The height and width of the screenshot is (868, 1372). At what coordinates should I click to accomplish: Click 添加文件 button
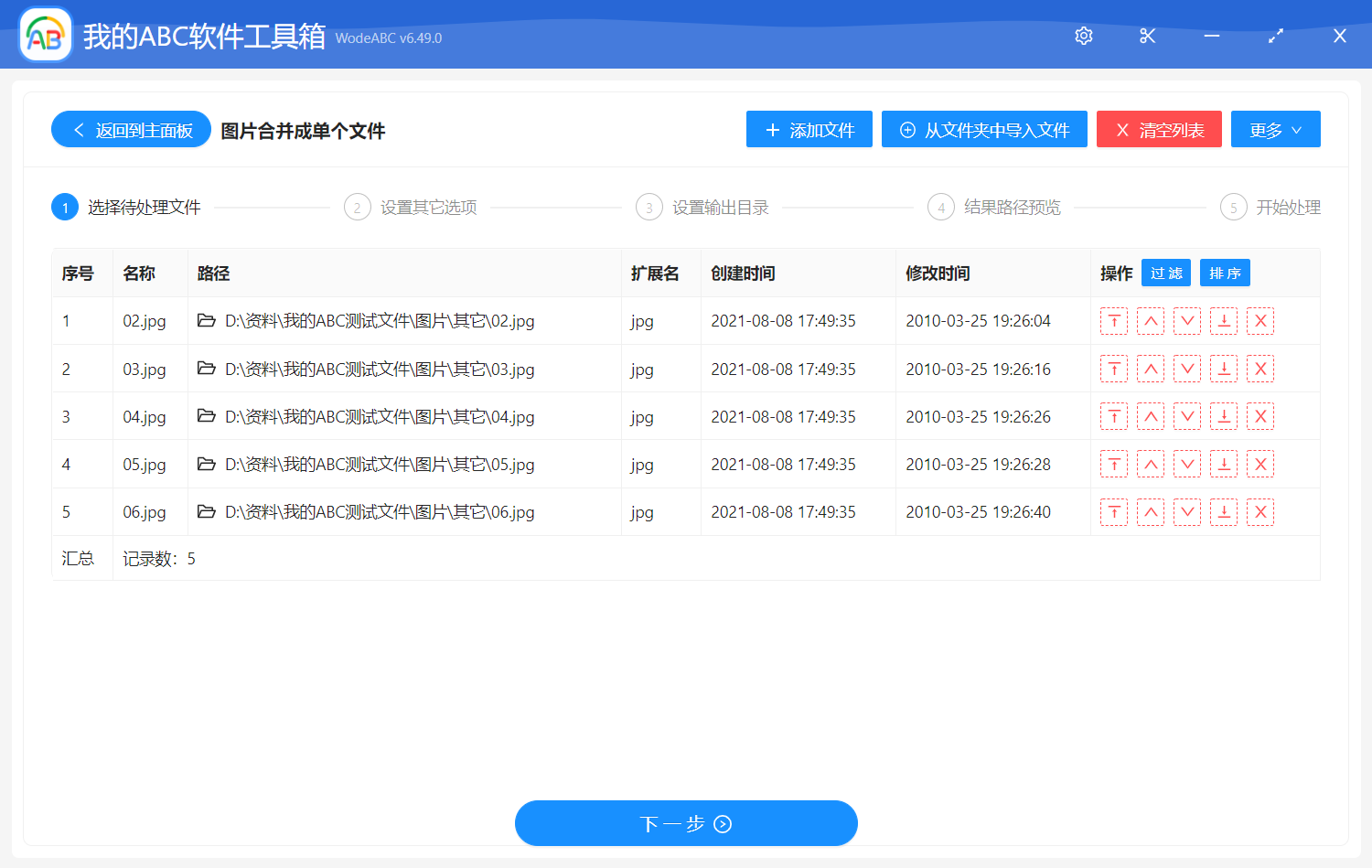(809, 130)
